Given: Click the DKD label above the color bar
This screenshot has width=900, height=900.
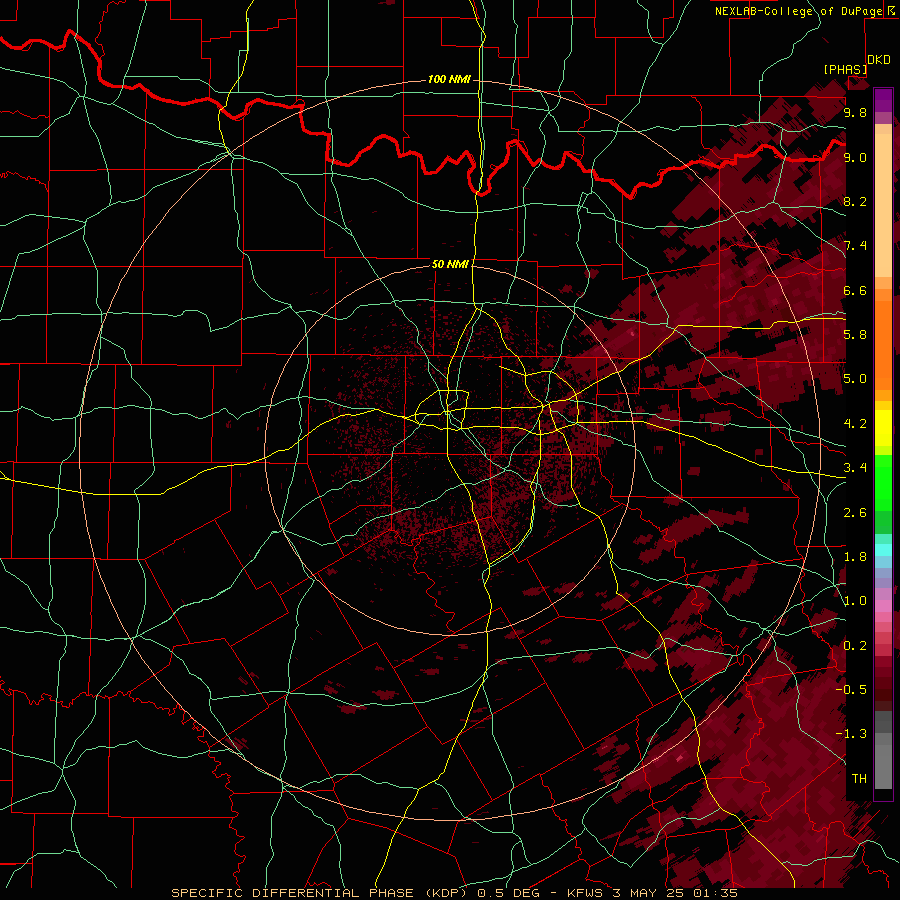Looking at the screenshot, I should [x=879, y=60].
